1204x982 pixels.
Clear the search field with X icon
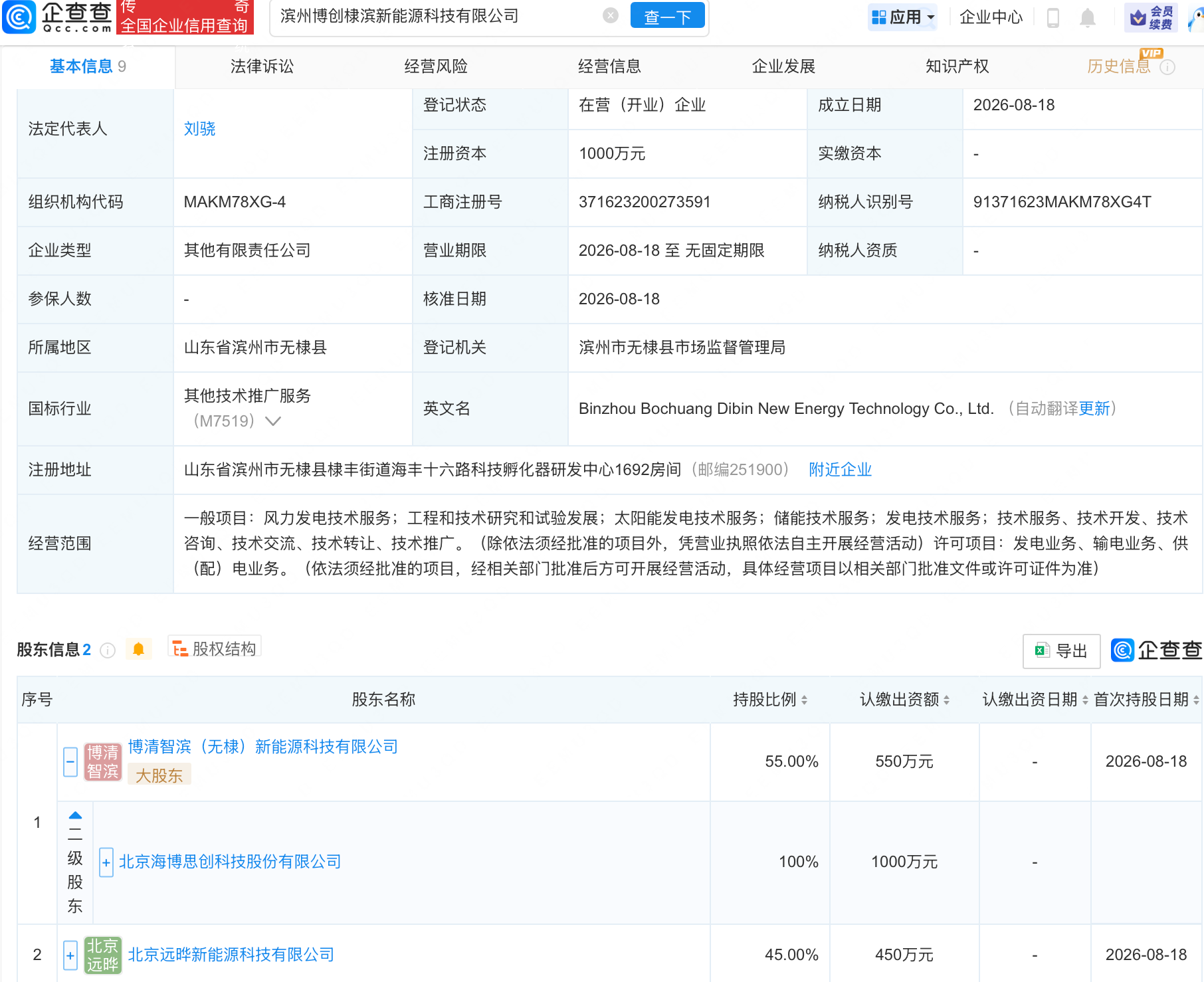pos(611,16)
